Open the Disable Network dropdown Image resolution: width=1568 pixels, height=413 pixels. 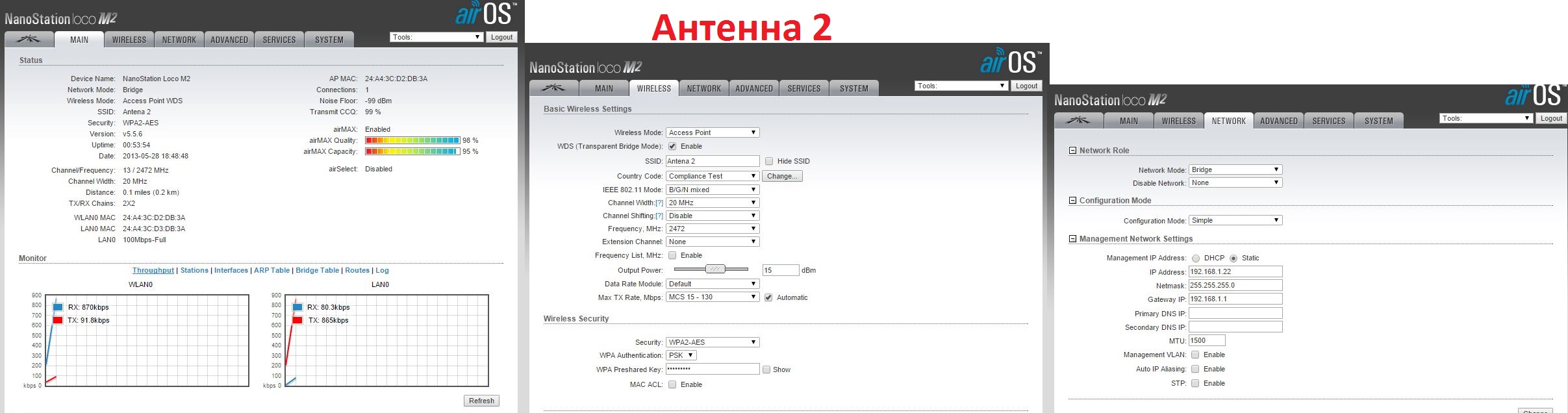click(x=1235, y=182)
